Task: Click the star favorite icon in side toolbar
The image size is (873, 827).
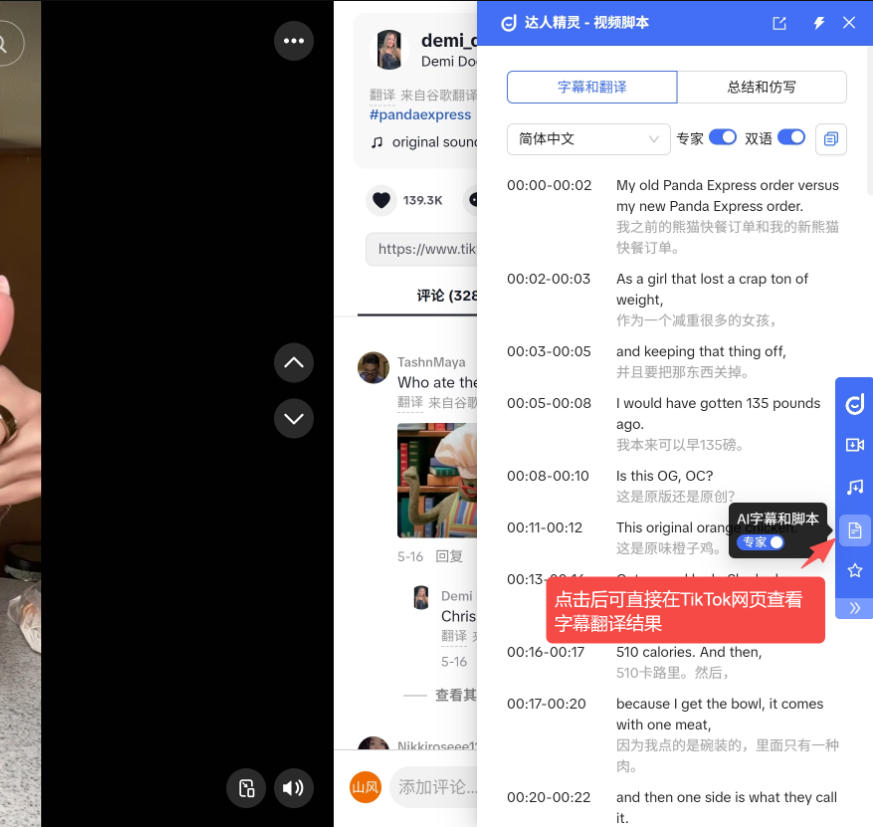Action: click(x=855, y=570)
